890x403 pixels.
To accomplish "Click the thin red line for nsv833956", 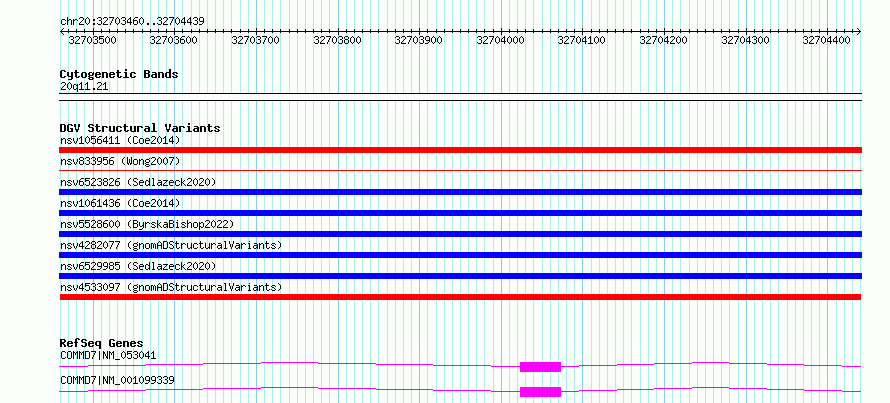I will (x=460, y=170).
